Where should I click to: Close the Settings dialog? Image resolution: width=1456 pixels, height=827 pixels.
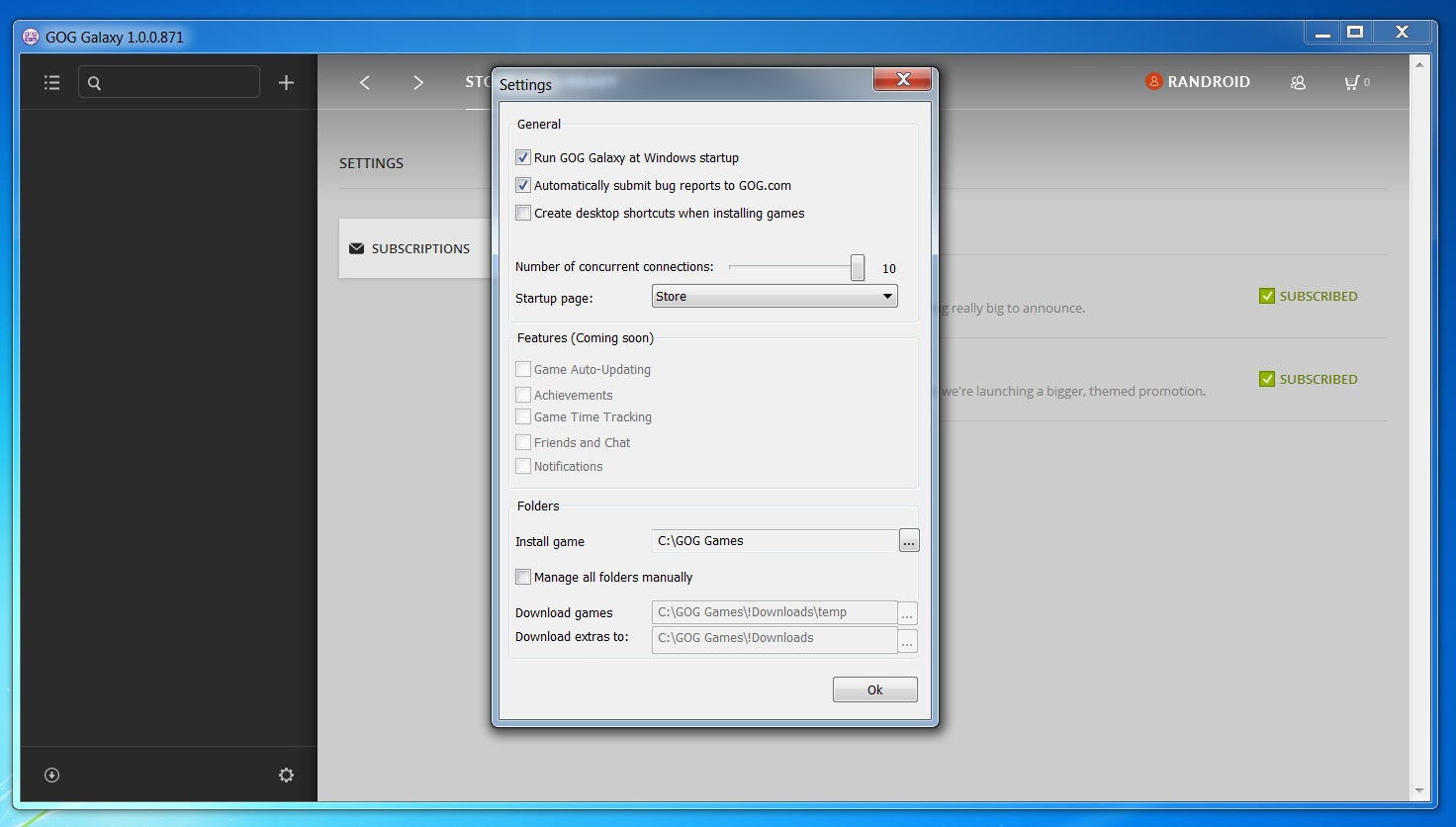pos(902,80)
